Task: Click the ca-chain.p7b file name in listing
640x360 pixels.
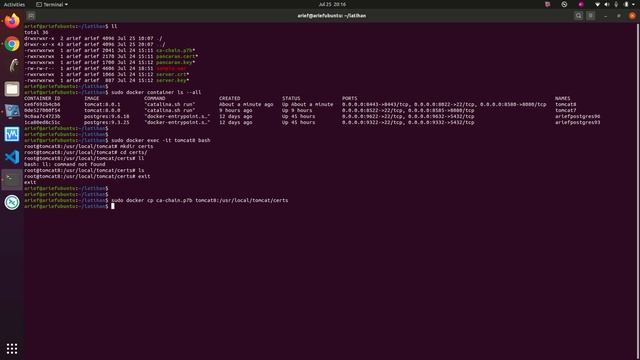Action: pos(174,51)
